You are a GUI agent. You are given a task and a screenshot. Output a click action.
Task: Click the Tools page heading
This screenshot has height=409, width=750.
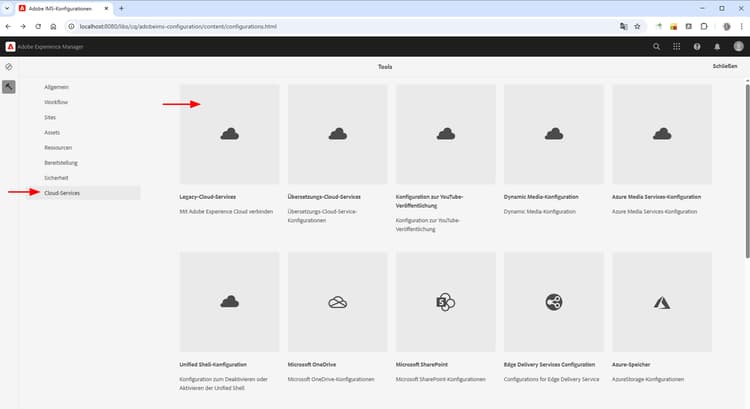point(385,67)
